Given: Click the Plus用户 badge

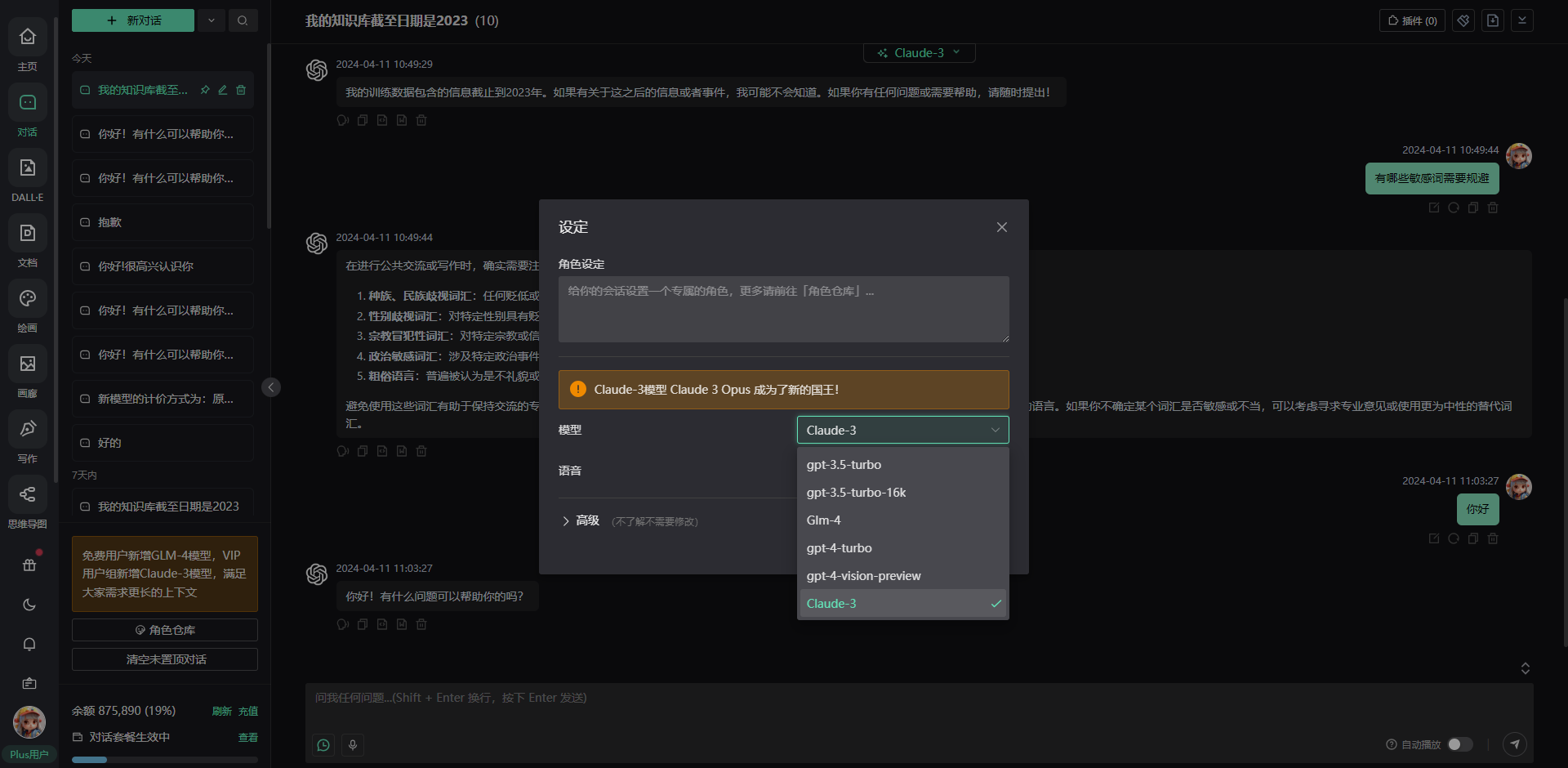Looking at the screenshot, I should point(29,754).
